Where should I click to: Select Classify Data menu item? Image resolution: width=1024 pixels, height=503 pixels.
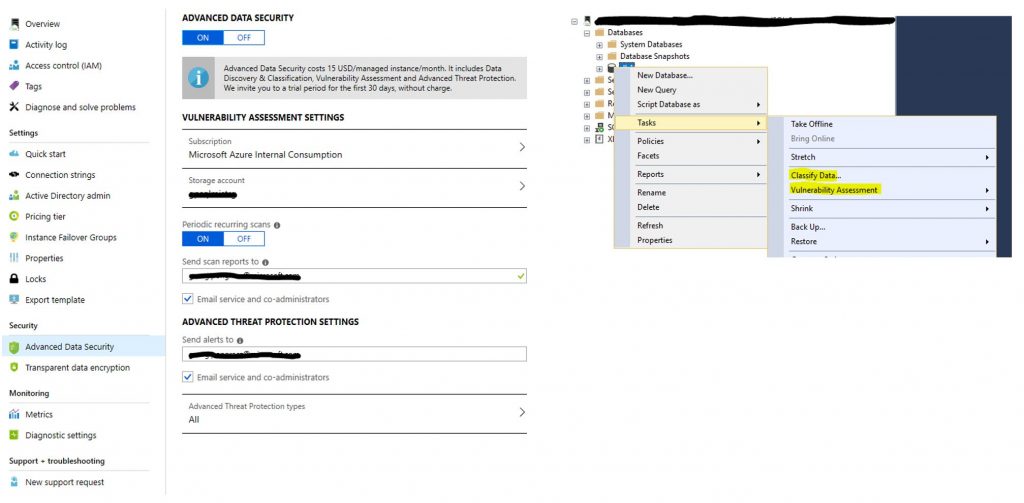click(815, 176)
